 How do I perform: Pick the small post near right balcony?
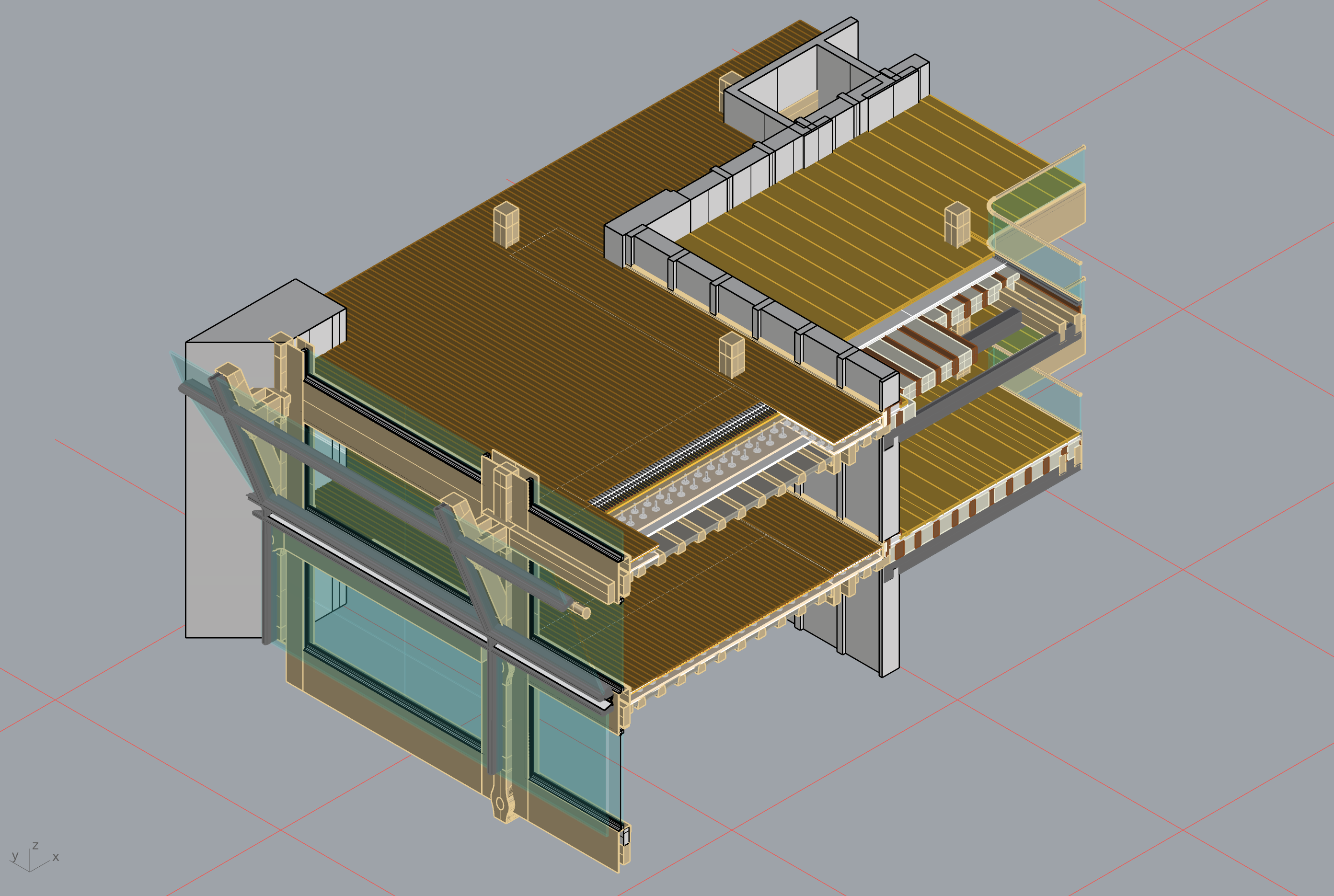click(x=957, y=225)
